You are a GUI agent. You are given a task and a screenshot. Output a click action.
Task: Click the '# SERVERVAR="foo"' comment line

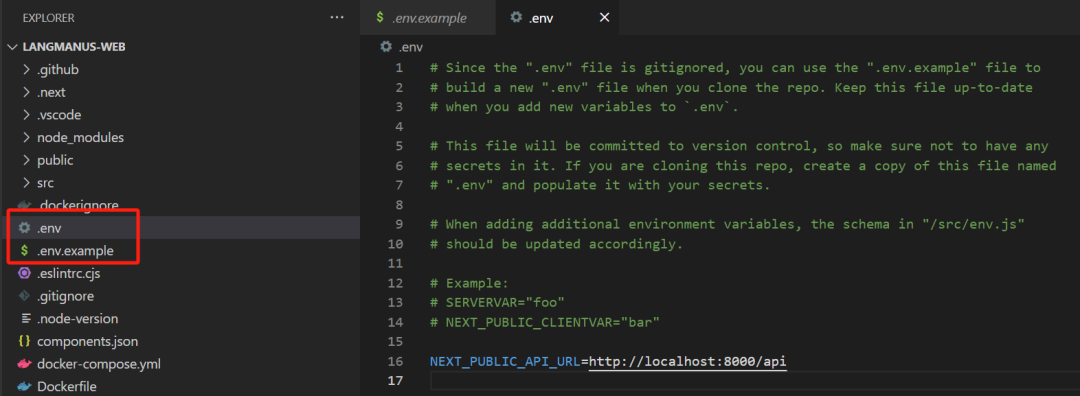point(497,302)
